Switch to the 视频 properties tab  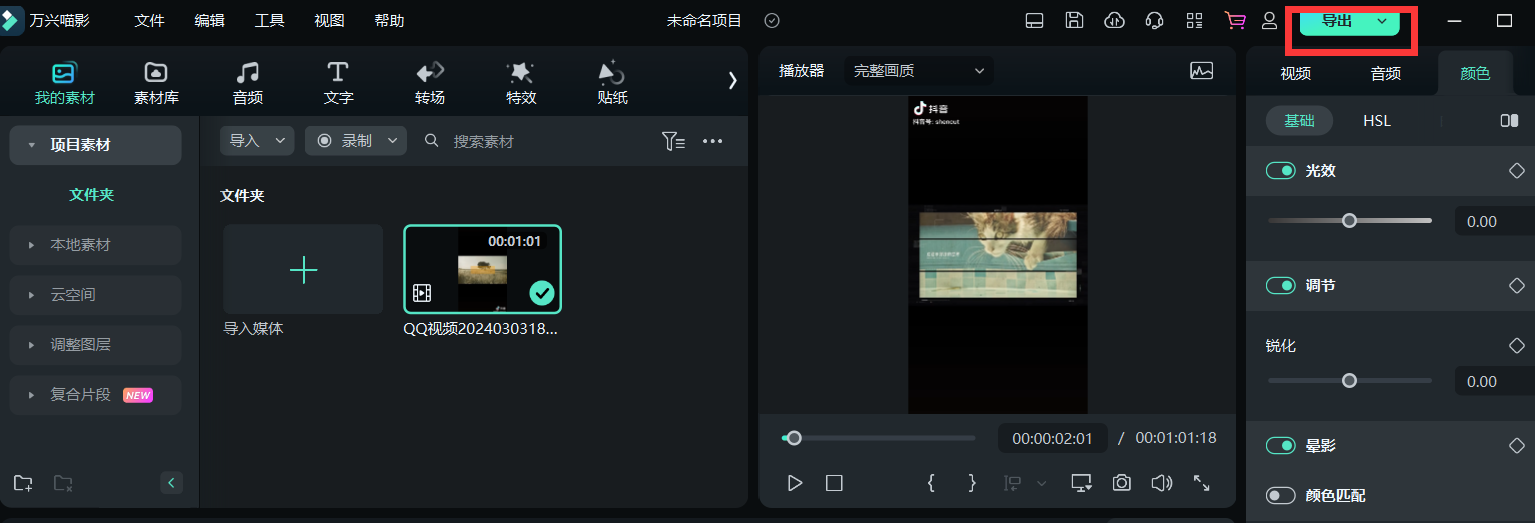1295,73
